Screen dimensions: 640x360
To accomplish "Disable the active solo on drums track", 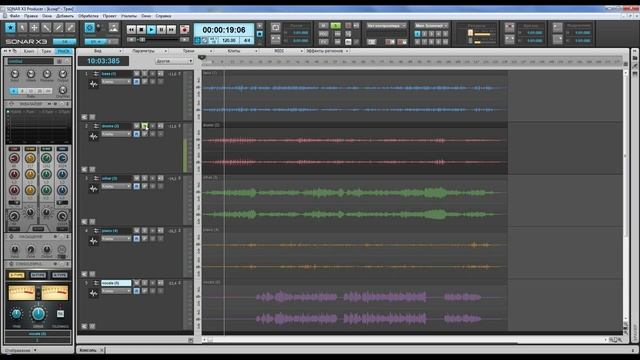I will 144,126.
